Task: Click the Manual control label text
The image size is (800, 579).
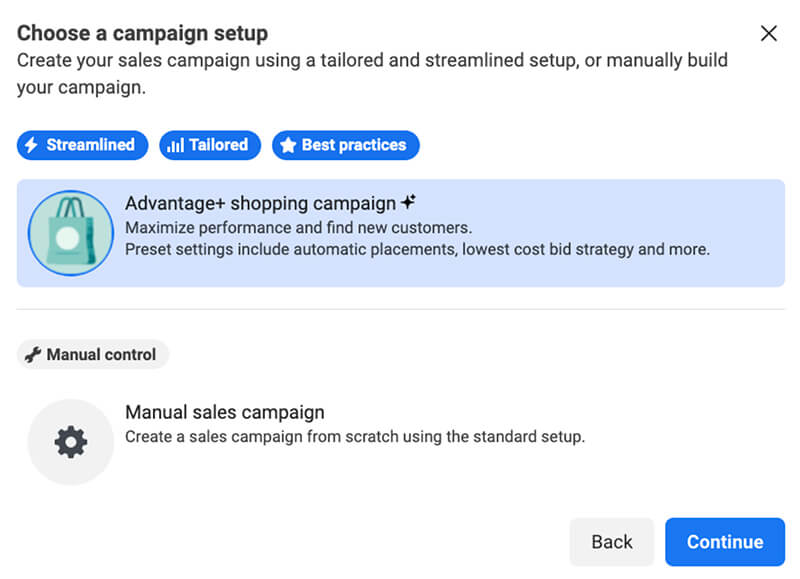Action: (x=101, y=355)
